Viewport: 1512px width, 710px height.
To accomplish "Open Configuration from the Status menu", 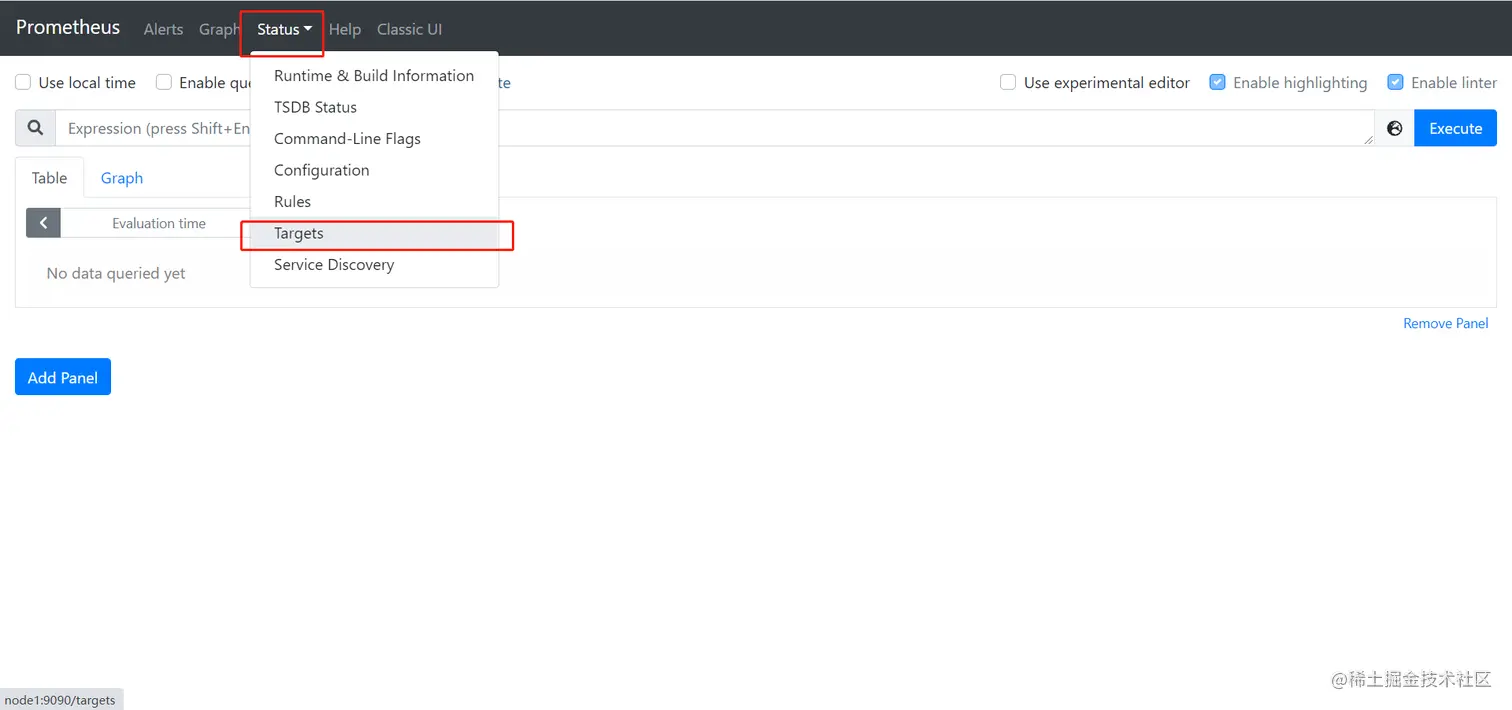I will [x=374, y=170].
